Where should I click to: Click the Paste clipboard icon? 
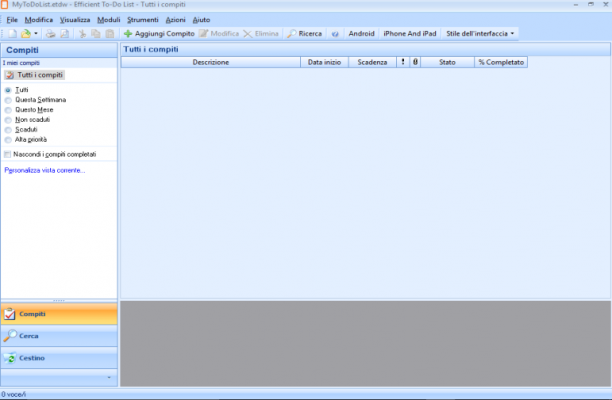tap(110, 34)
